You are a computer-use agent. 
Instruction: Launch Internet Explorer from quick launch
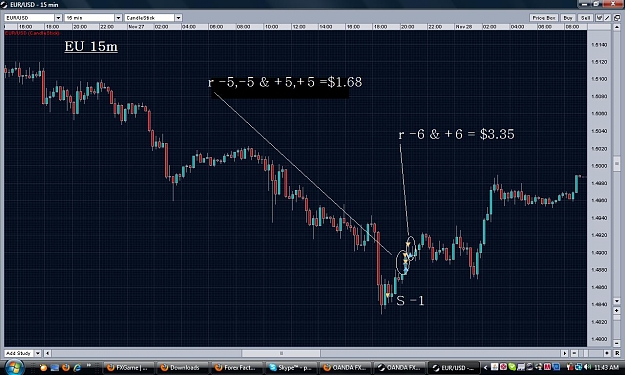(77, 367)
